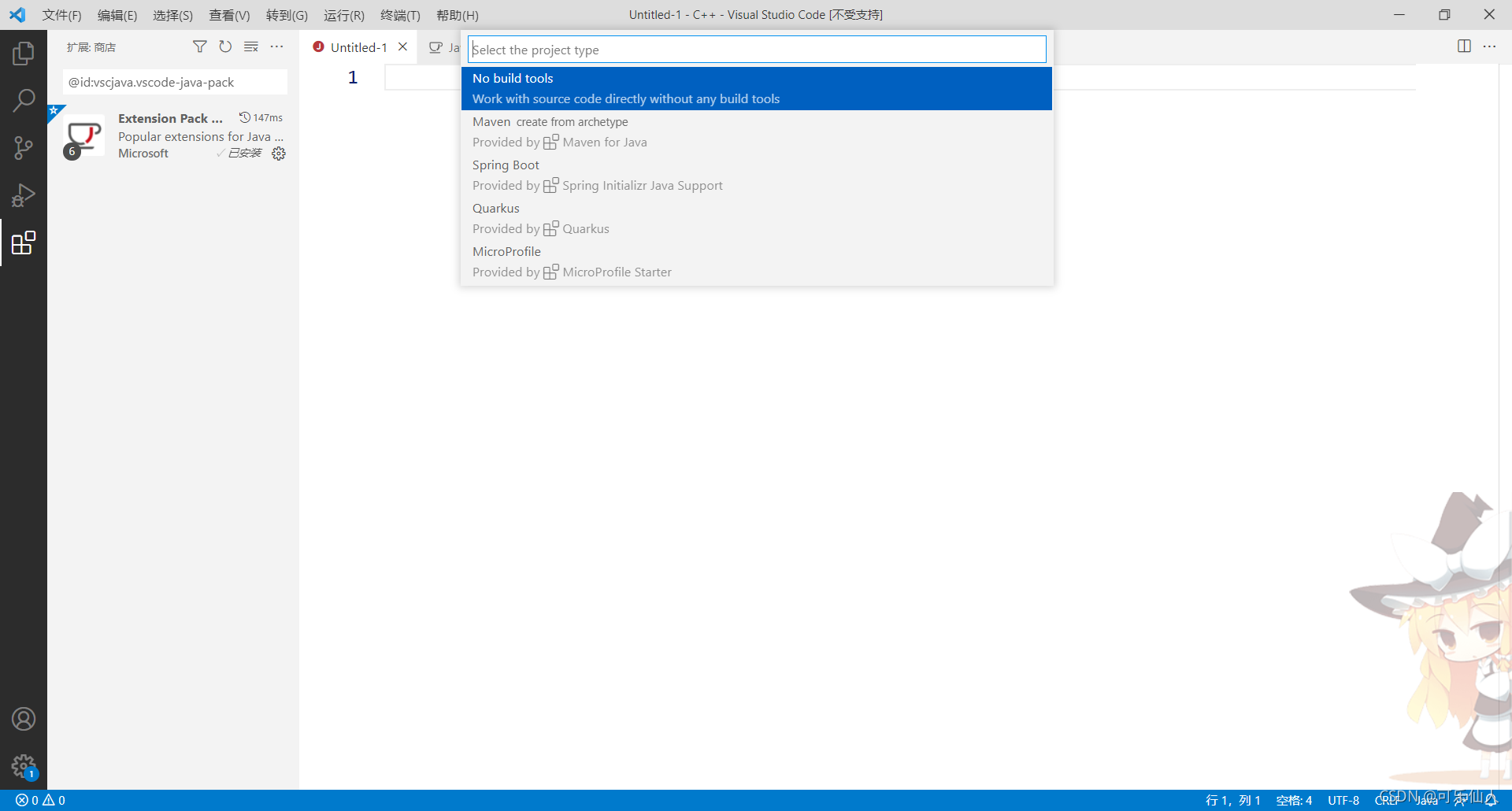Screen dimensions: 1512x811
Task: Open the 编辑(E) menu
Action: [x=117, y=15]
